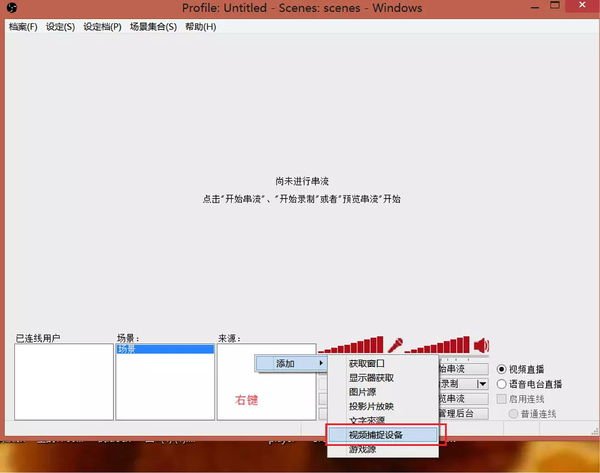Image resolution: width=600 pixels, height=473 pixels.
Task: Open the 设定(S) menu
Action: pyautogui.click(x=60, y=27)
